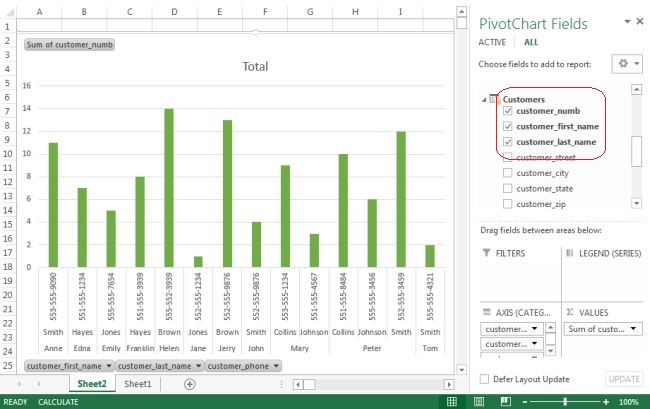Click Sum of customer_numb chart field button
650x409 pixels.
point(69,44)
